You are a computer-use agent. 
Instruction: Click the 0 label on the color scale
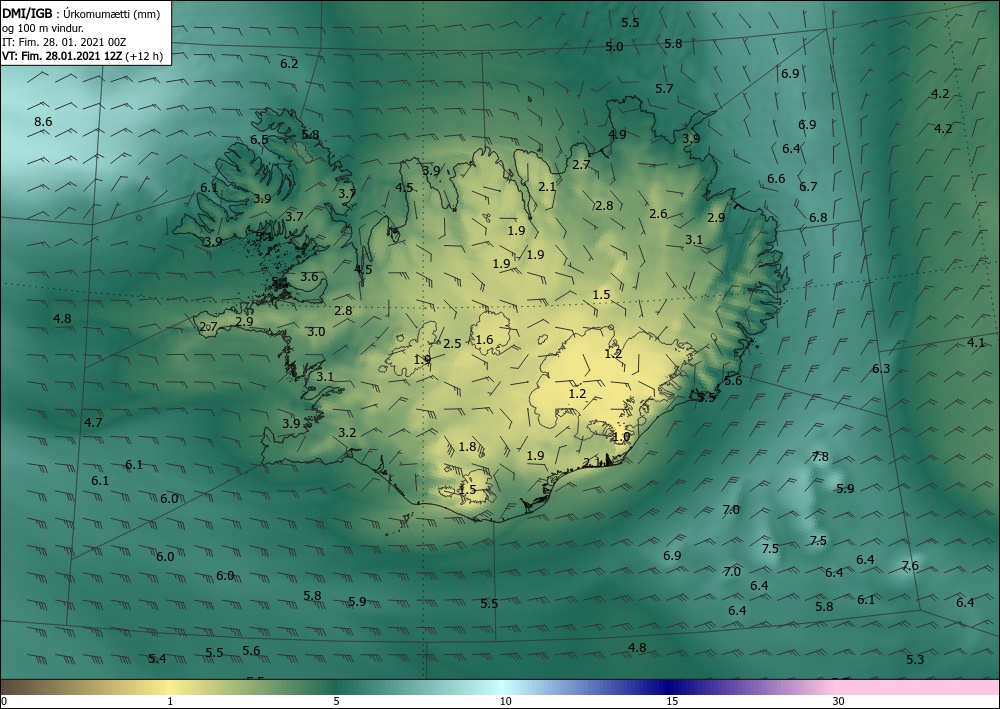coord(4,702)
